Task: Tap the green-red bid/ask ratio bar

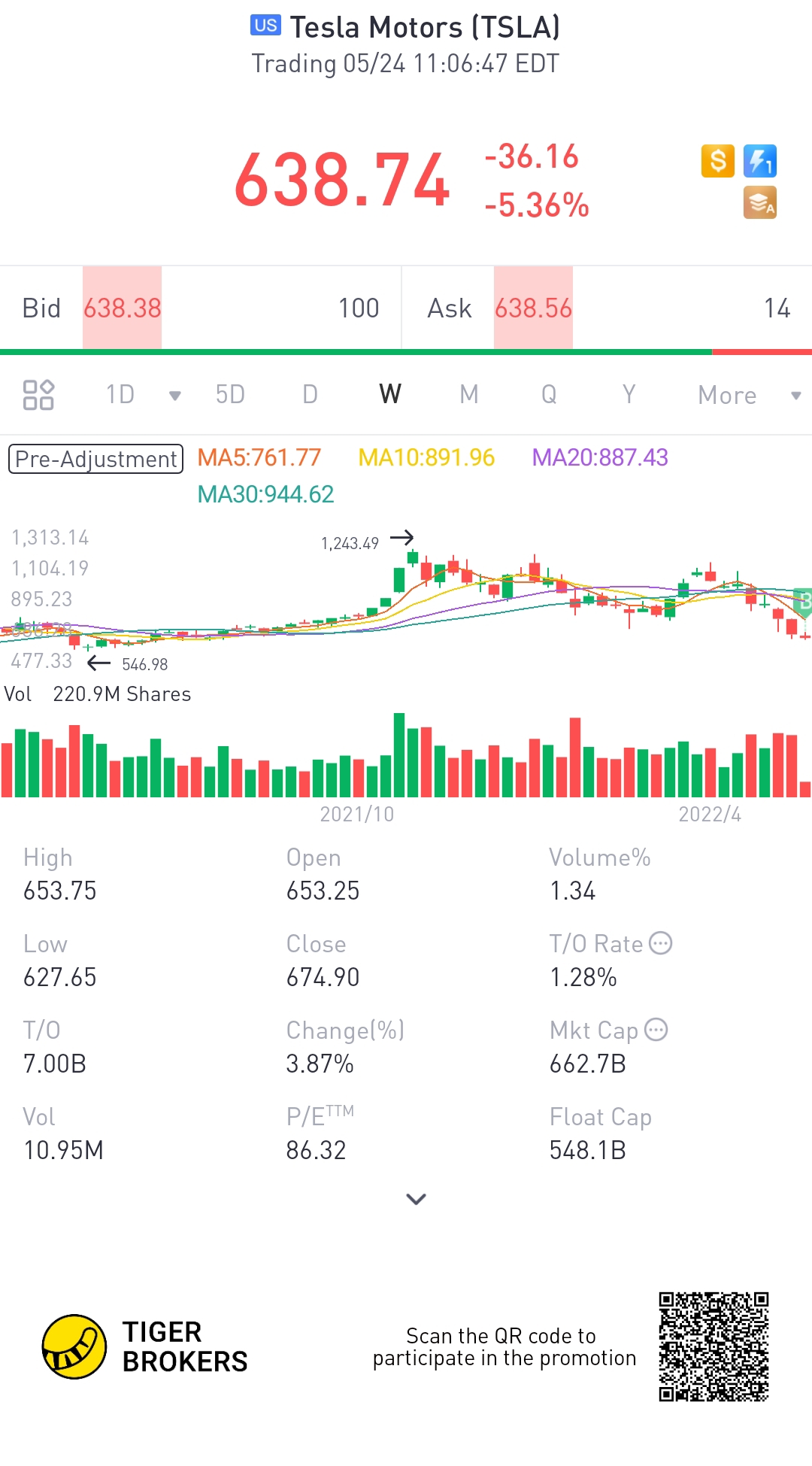Action: pyautogui.click(x=406, y=351)
